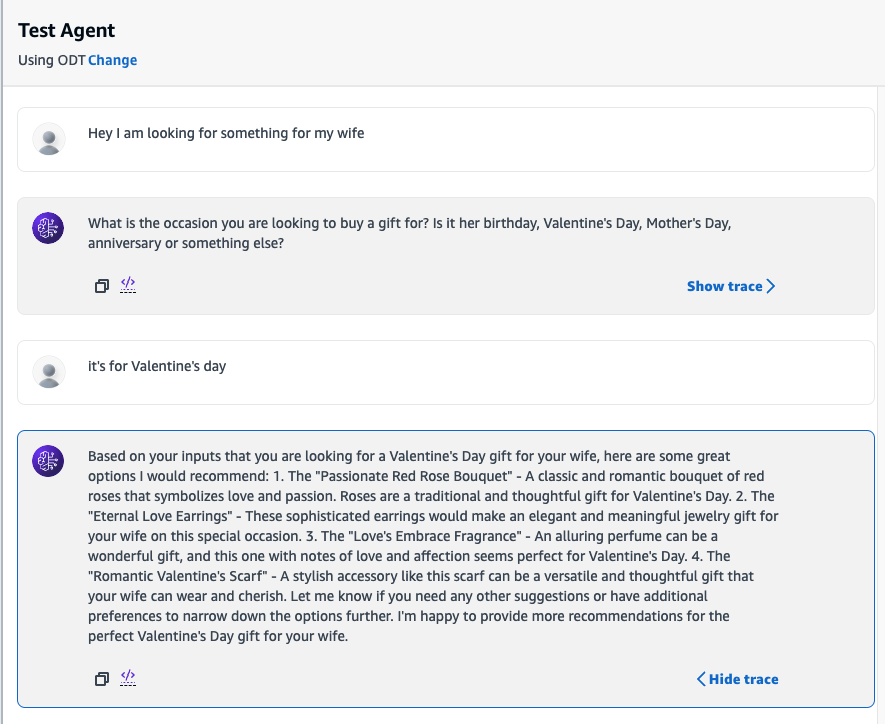Click user avatar beside "it's for Valentine's day"
885x724 pixels.
coord(49,372)
